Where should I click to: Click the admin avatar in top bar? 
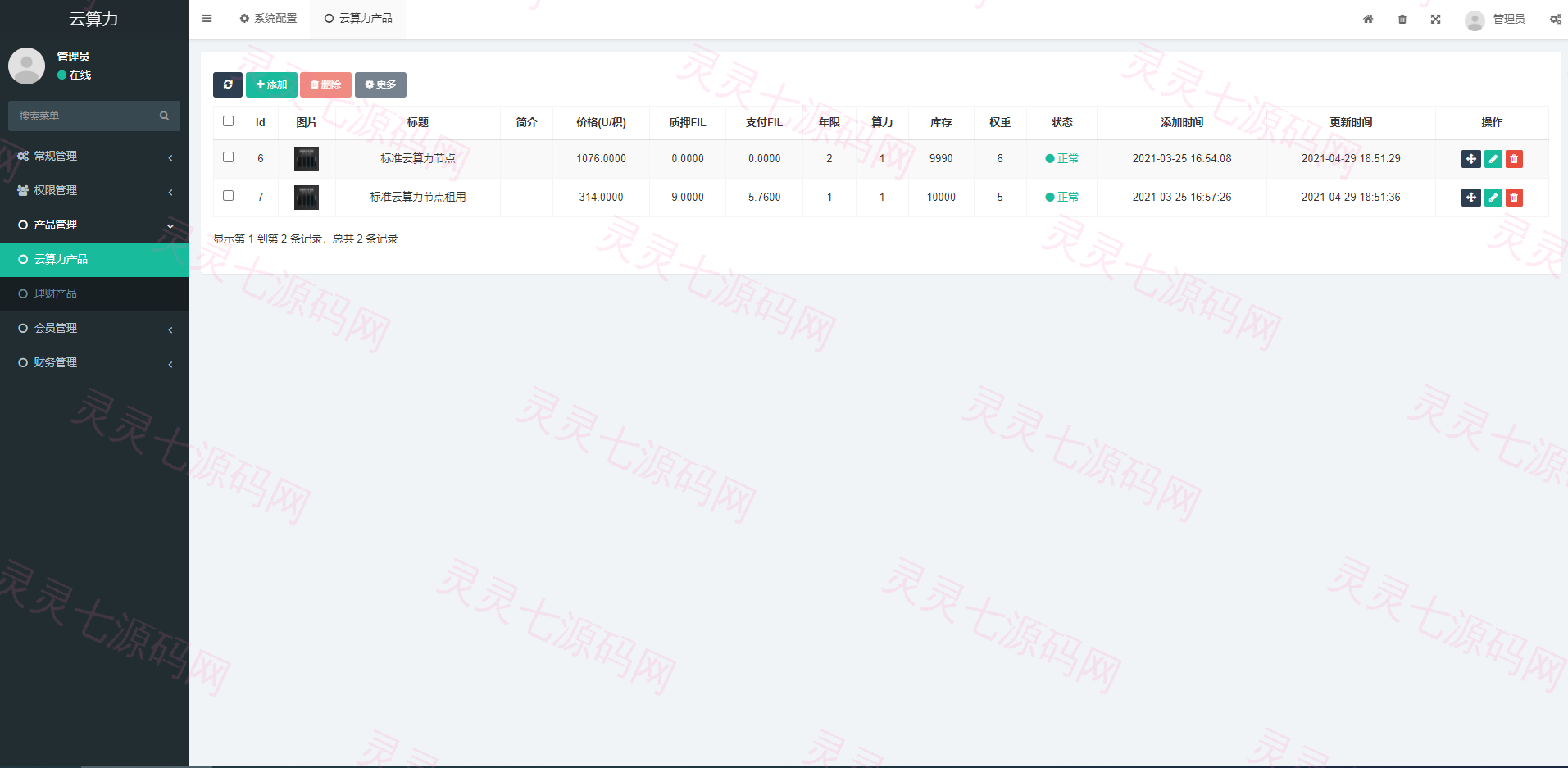click(1475, 20)
